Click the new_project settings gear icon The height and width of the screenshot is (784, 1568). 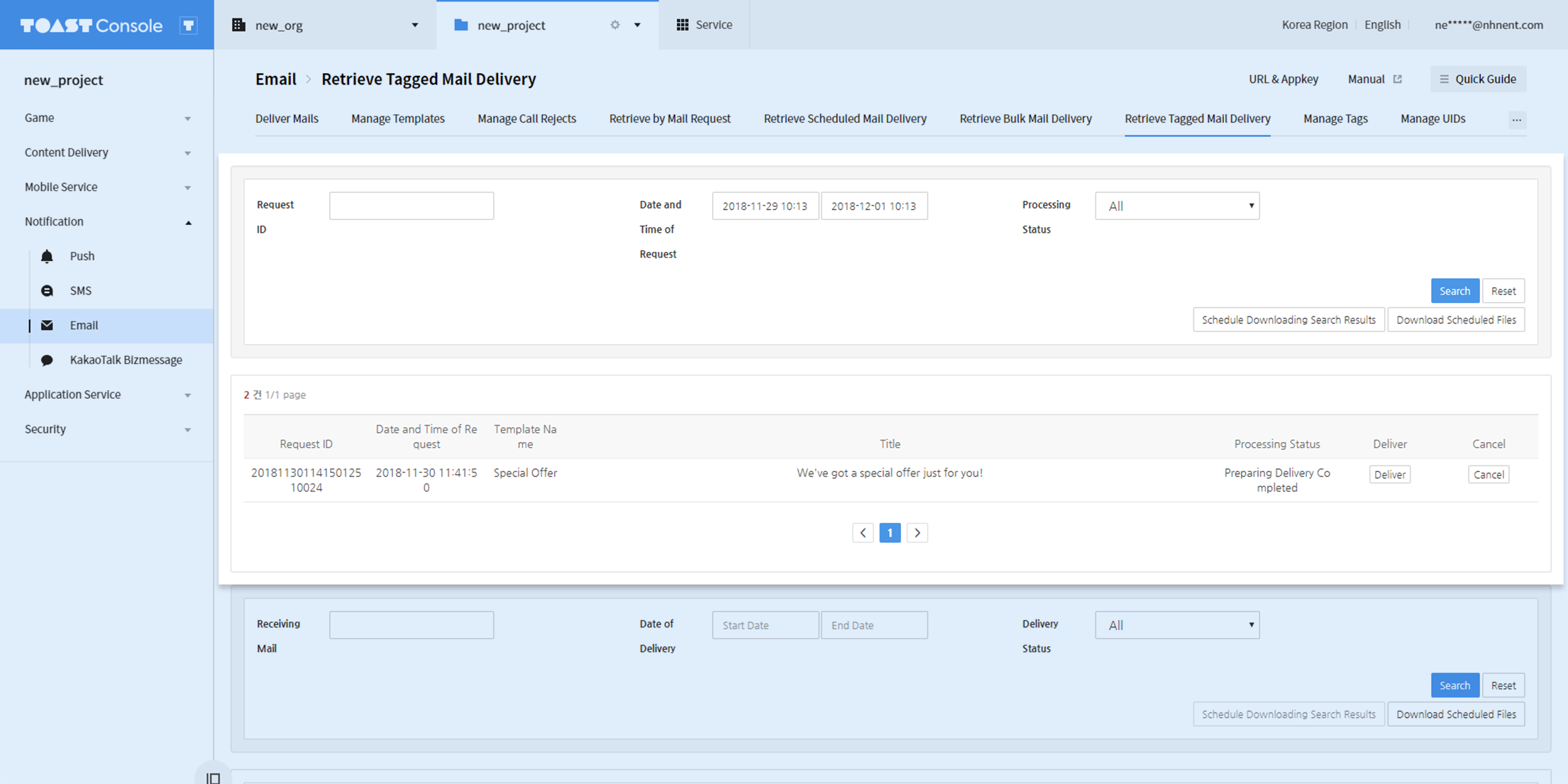tap(614, 25)
